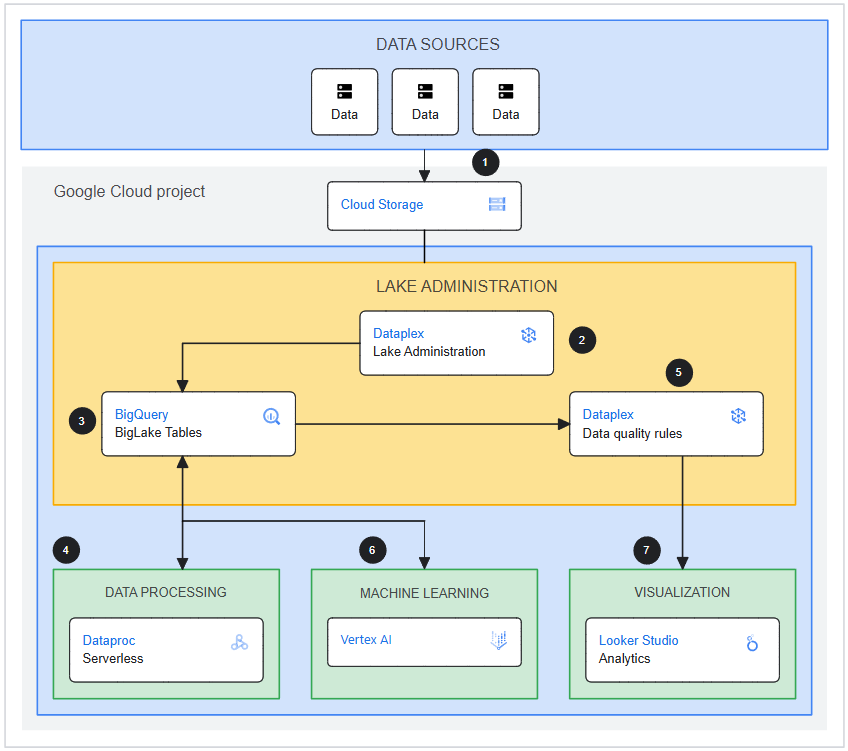Image resolution: width=848 pixels, height=751 pixels.
Task: Click the leftmost Data source server icon
Action: click(x=345, y=92)
